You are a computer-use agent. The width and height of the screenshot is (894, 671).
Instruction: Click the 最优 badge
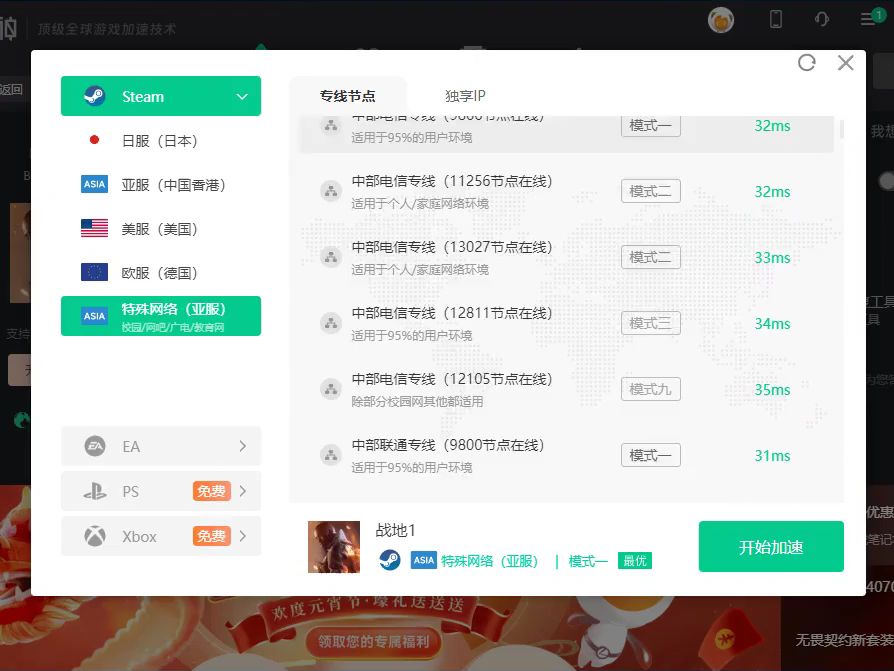click(635, 560)
